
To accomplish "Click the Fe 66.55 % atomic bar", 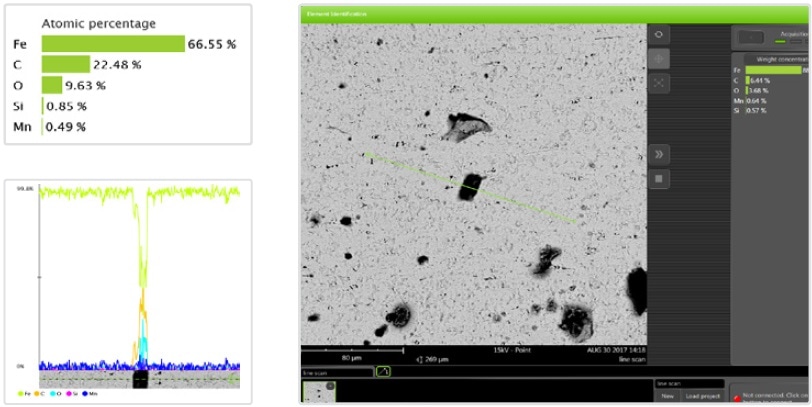I will [x=113, y=44].
